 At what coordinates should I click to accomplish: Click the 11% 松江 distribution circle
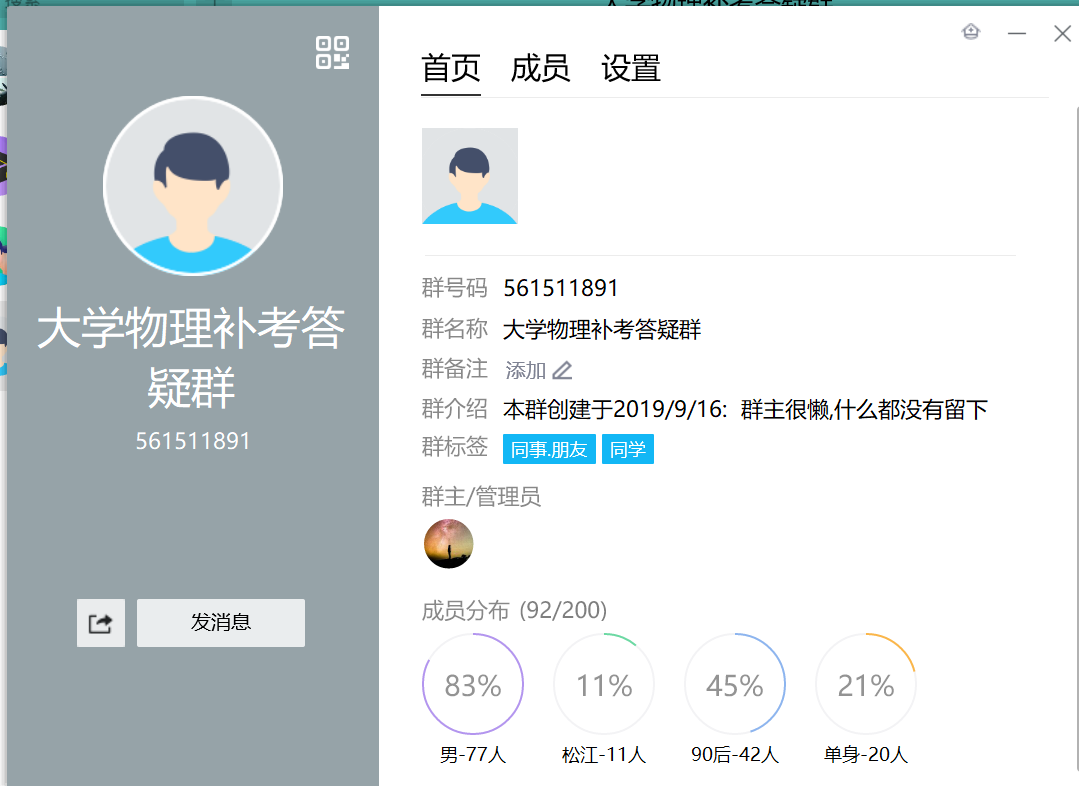coord(604,685)
